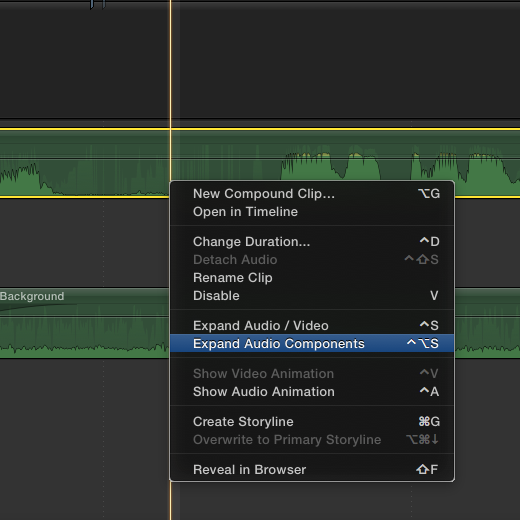This screenshot has width=520, height=520.
Task: Choose New Compound Clip from context menu
Action: [312, 194]
